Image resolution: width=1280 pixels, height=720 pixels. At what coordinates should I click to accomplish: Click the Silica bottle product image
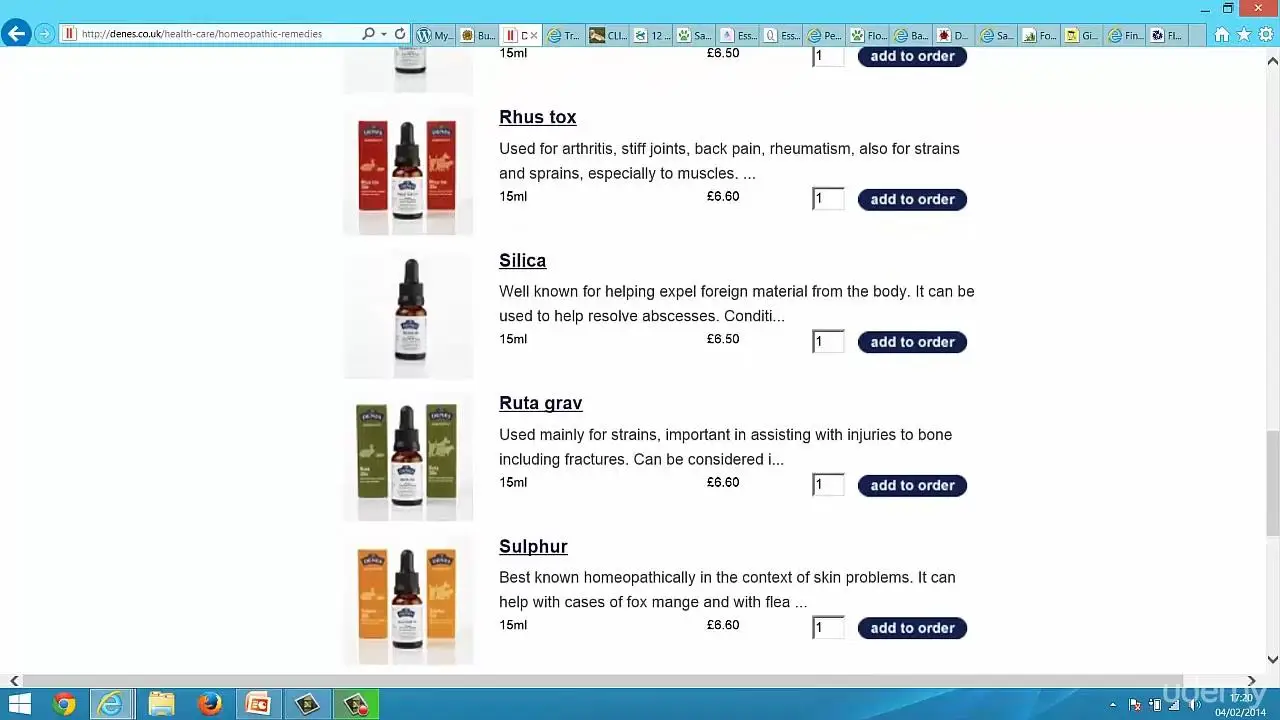(x=408, y=314)
